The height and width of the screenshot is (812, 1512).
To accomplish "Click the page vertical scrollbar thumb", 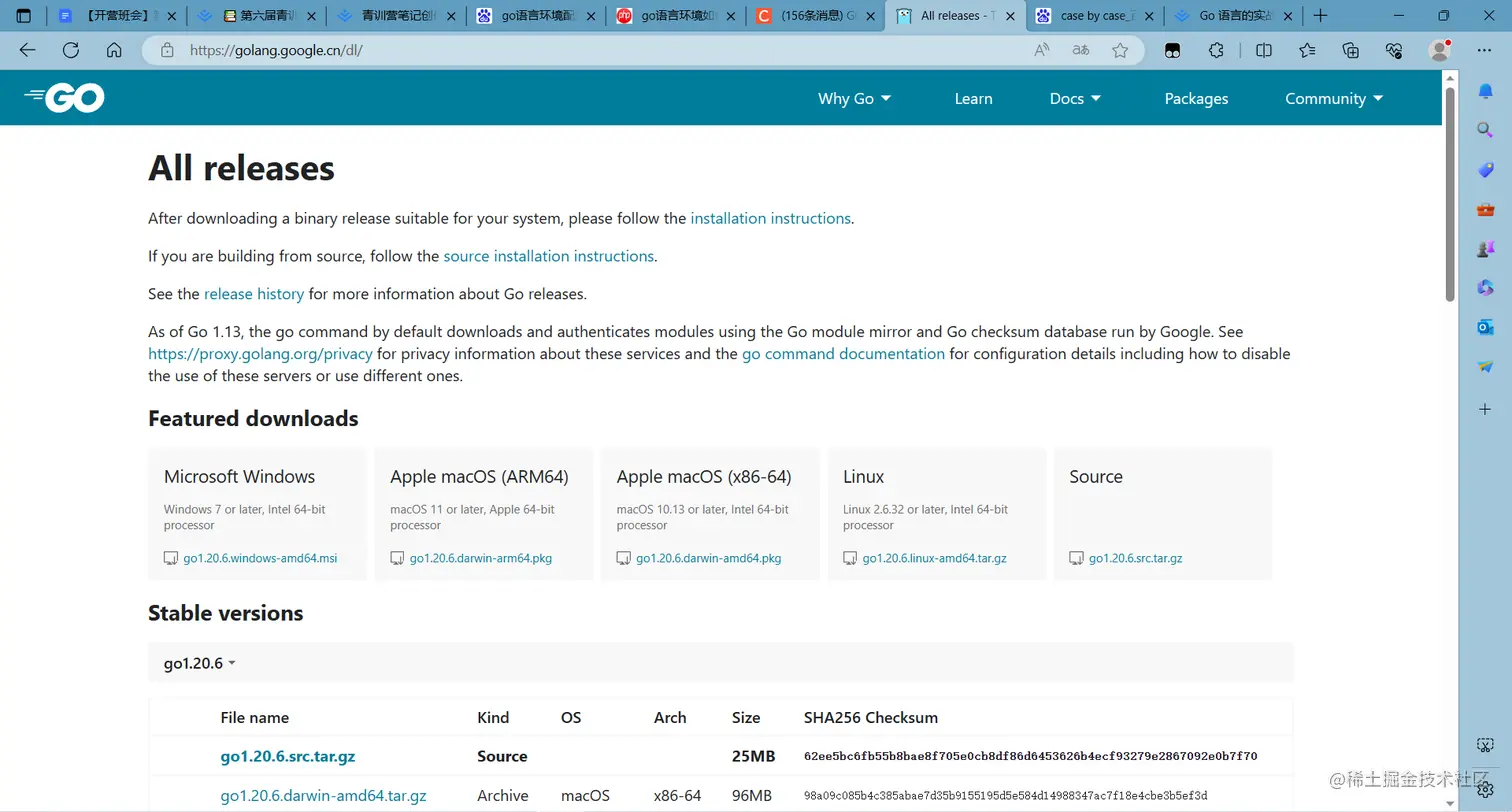I will 1450,195.
